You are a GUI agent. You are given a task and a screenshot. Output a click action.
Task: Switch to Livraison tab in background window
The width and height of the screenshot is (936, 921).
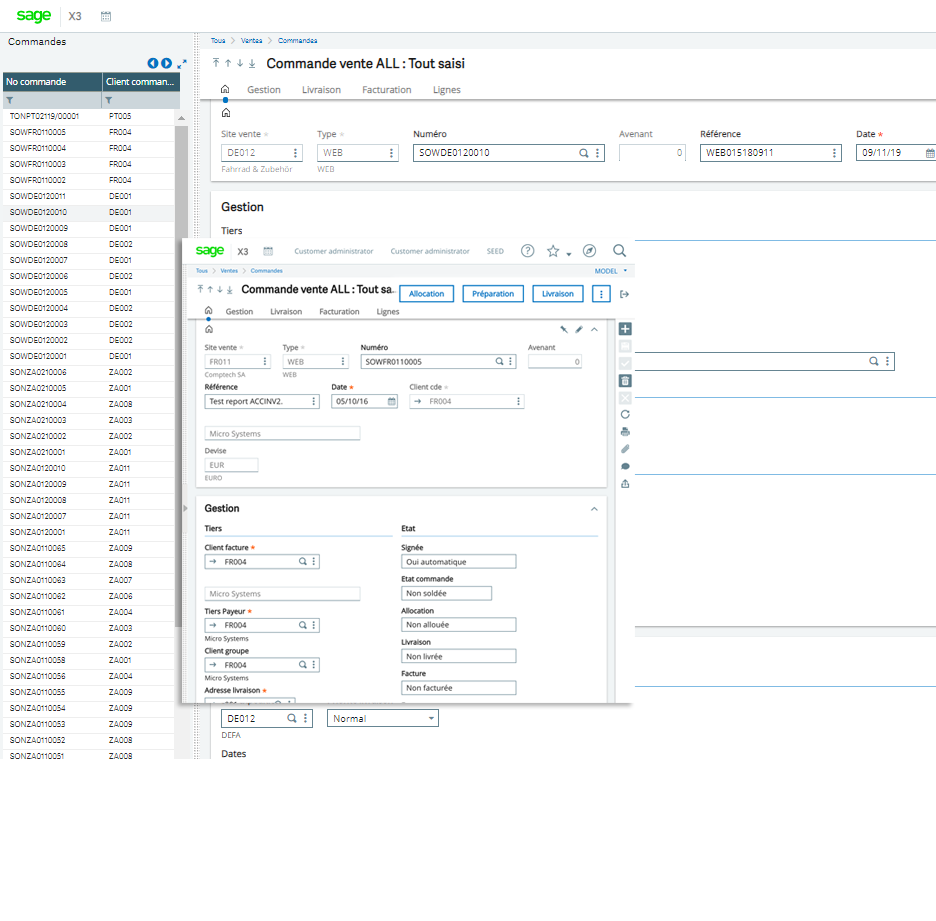click(321, 90)
